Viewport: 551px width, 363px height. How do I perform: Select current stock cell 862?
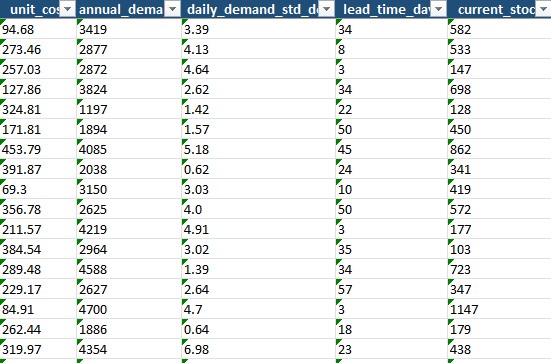(x=499, y=149)
